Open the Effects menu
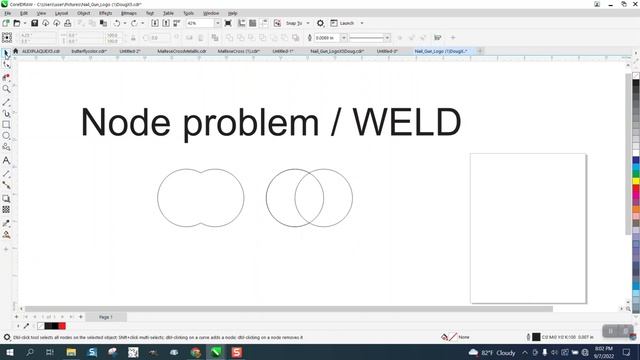The image size is (640, 360). tap(105, 13)
